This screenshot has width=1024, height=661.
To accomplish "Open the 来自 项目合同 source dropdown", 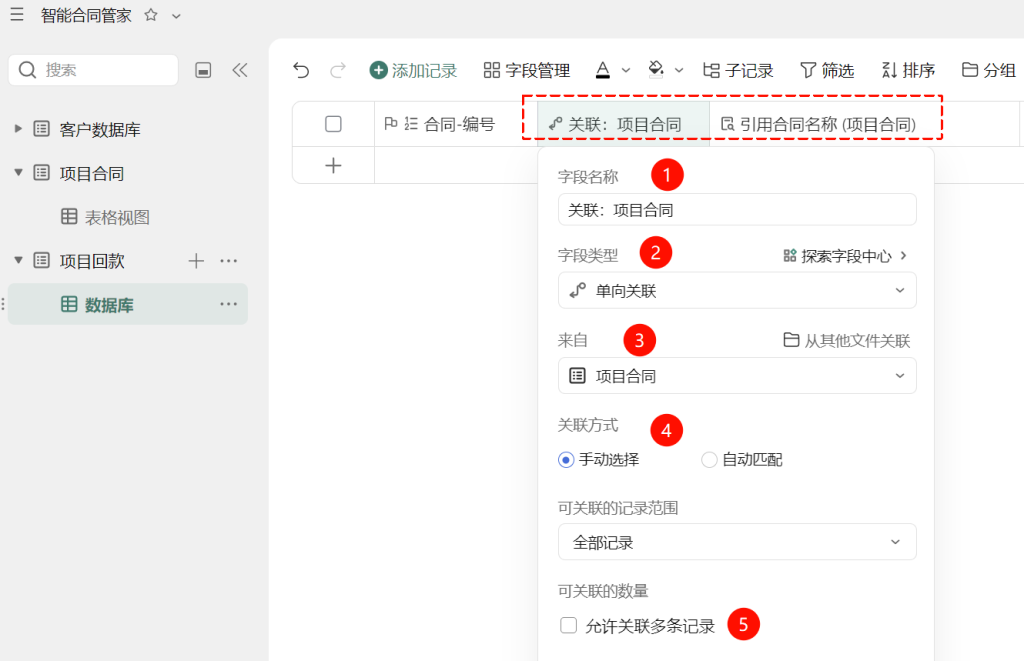I will (737, 376).
